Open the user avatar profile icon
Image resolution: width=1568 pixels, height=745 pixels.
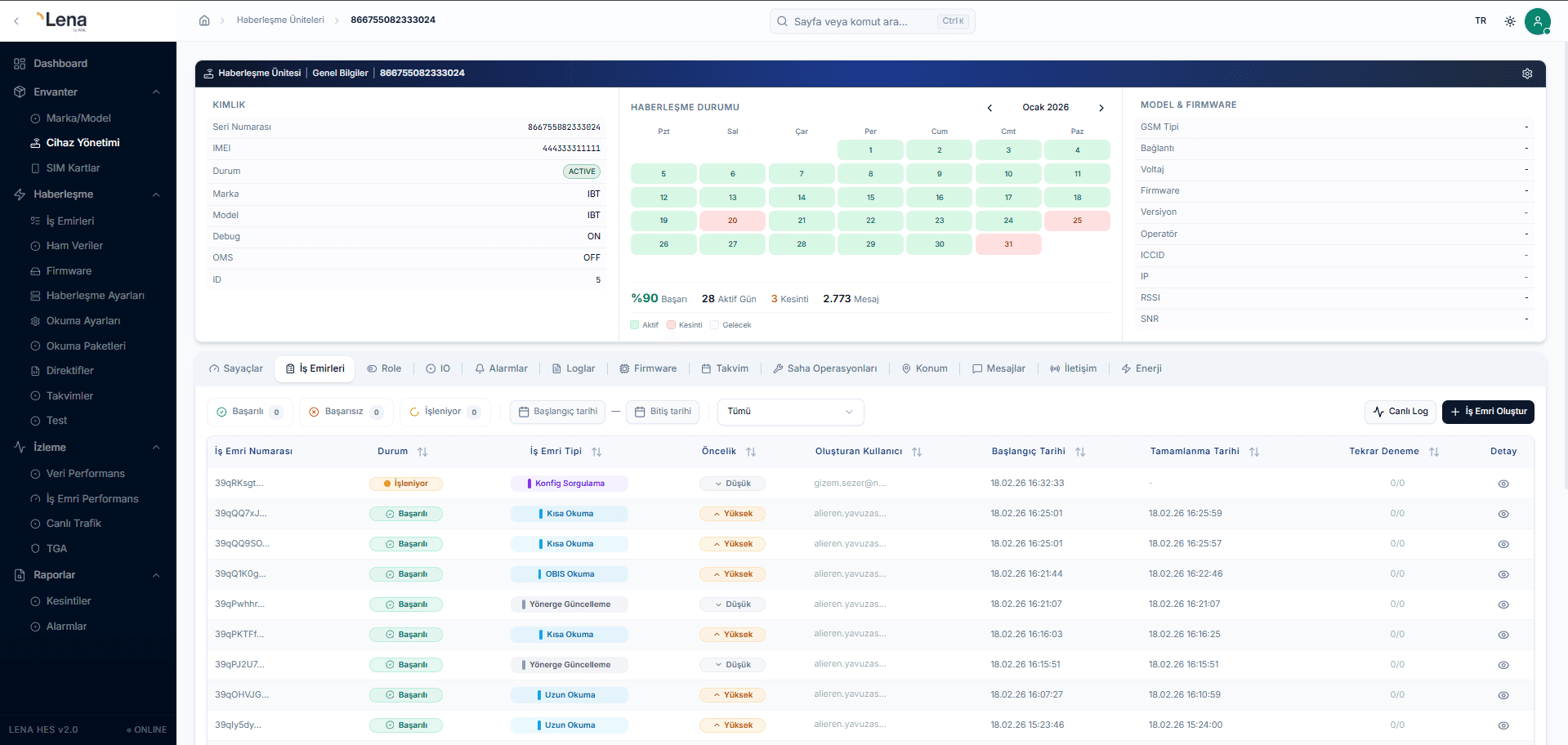(x=1537, y=21)
